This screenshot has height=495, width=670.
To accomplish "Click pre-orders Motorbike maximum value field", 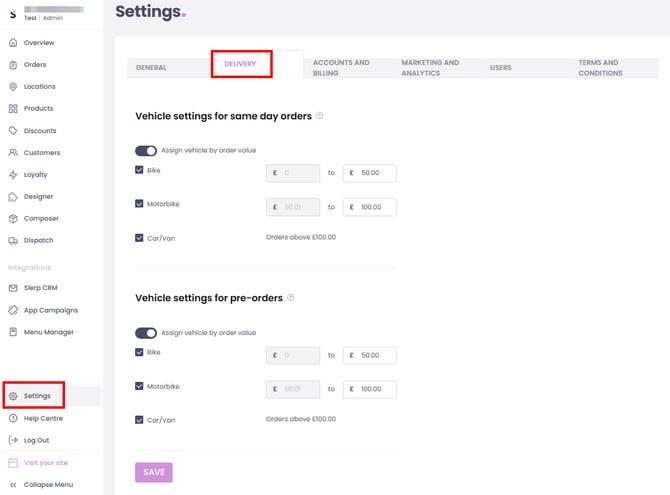I will pos(370,390).
